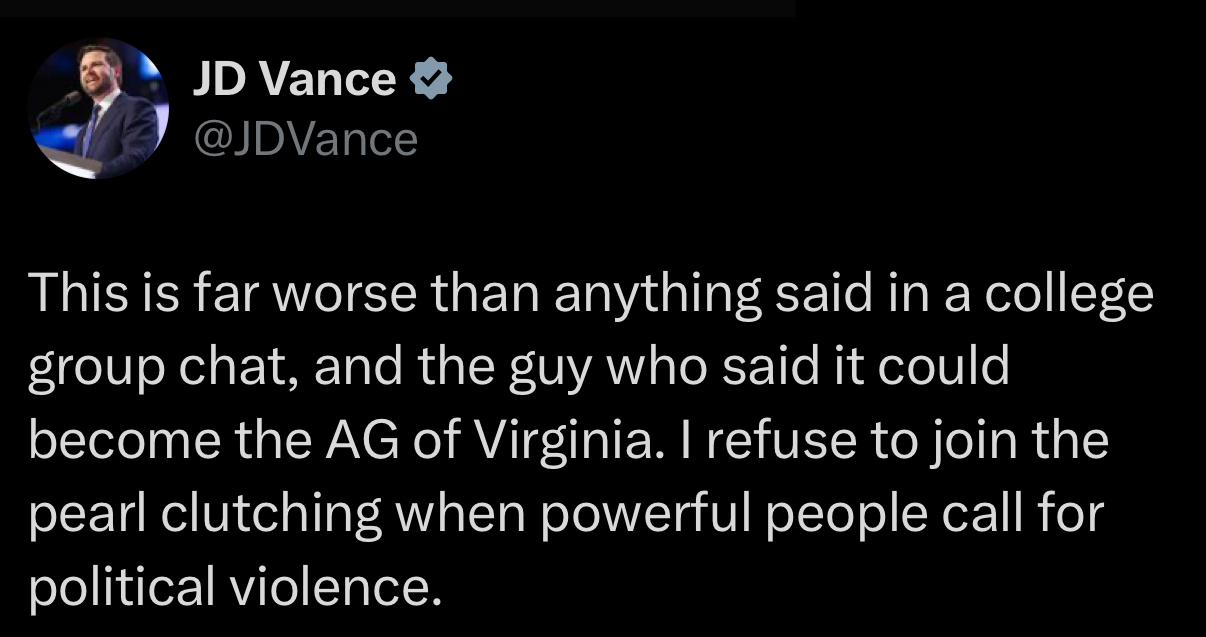Click the tweet line starting 'This is far worse'

(590, 296)
